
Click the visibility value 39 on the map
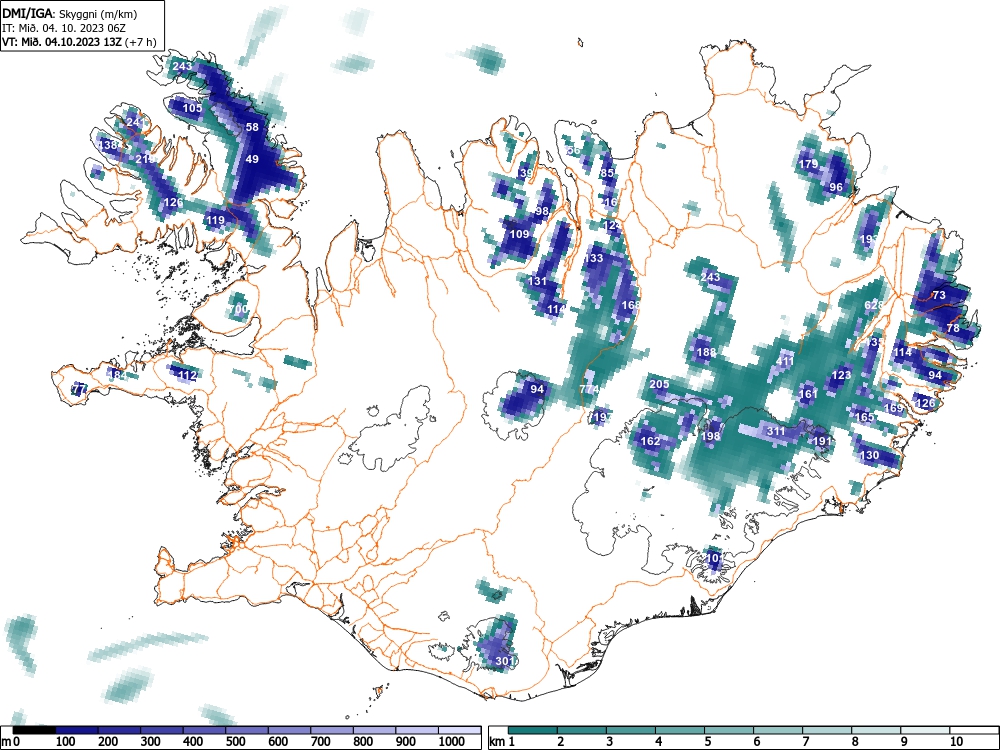[526, 173]
